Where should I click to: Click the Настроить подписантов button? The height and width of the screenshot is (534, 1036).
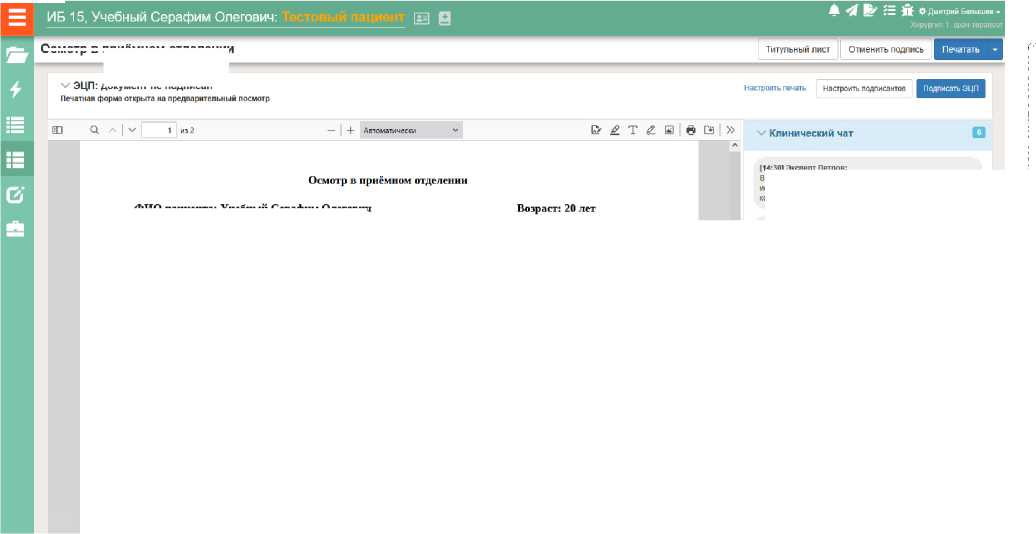[864, 89]
